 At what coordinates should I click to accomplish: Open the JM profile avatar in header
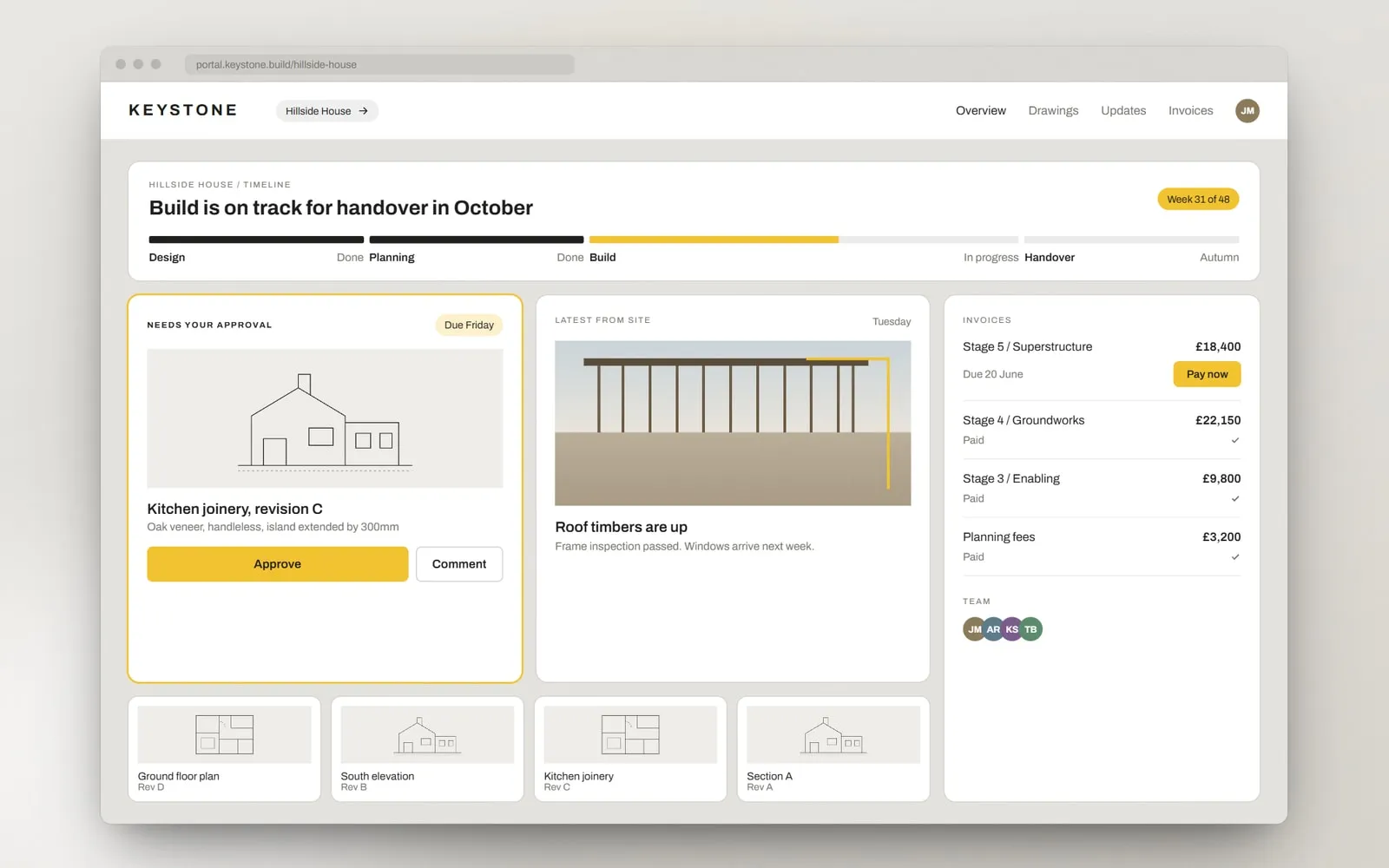[1247, 110]
